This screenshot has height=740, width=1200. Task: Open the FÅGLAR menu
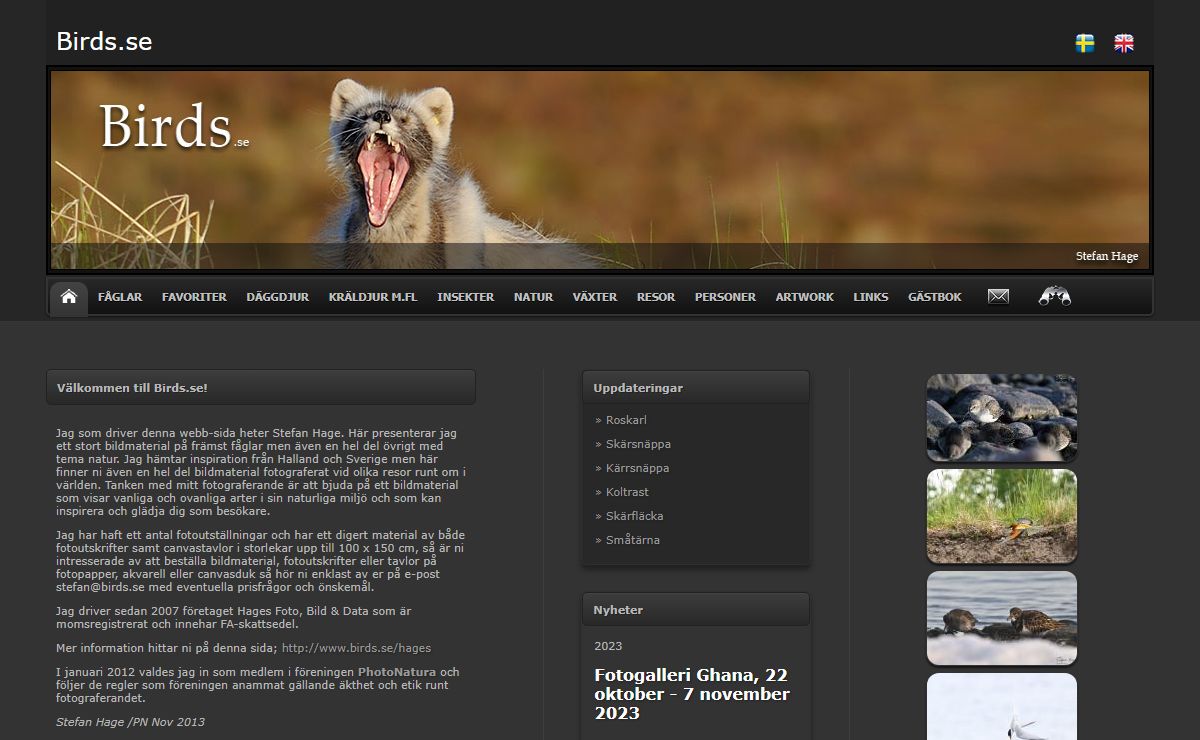point(120,297)
